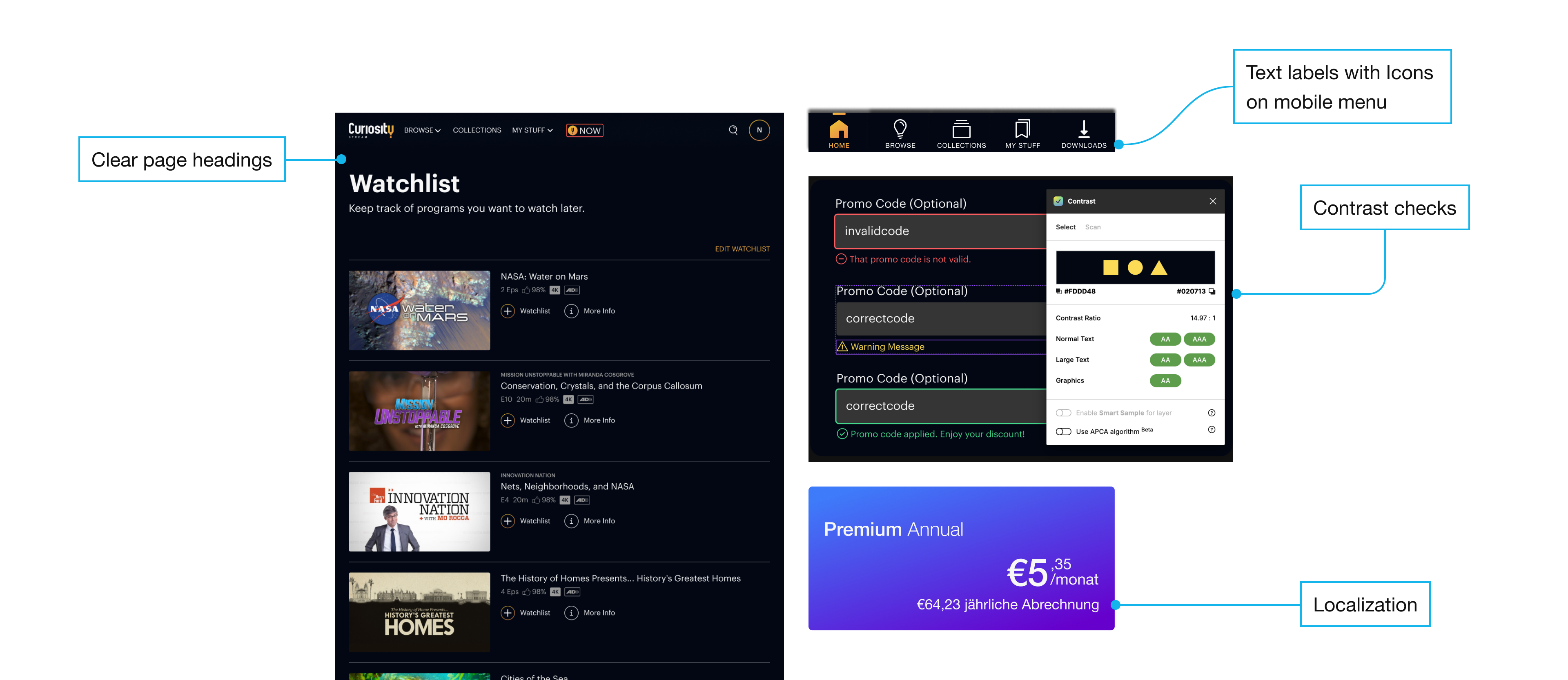Image resolution: width=1568 pixels, height=680 pixels.
Task: Click More Info text for NASA: Water on Mars
Action: [x=599, y=311]
